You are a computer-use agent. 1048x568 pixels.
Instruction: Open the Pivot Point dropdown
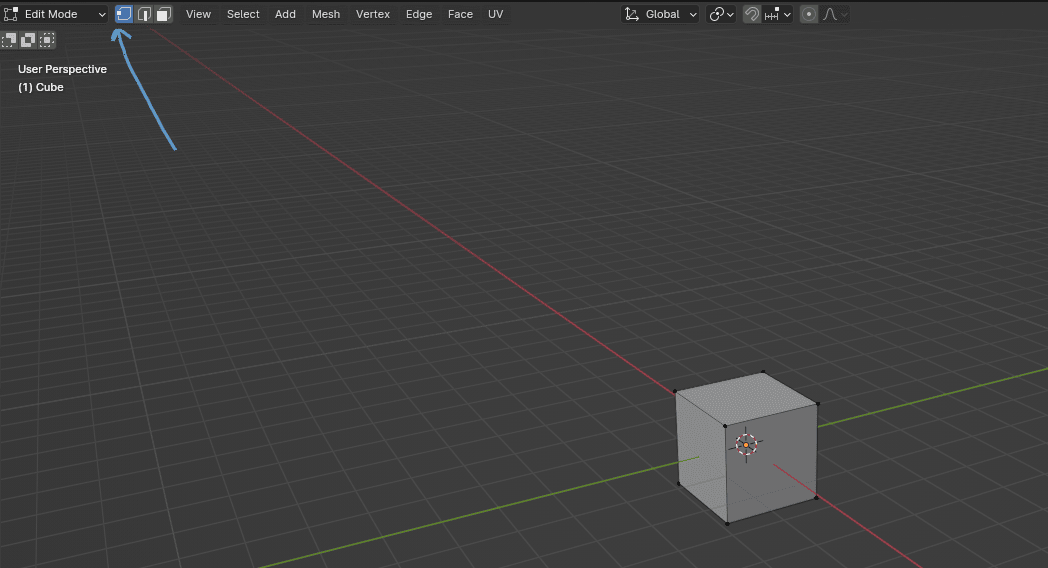(x=721, y=14)
